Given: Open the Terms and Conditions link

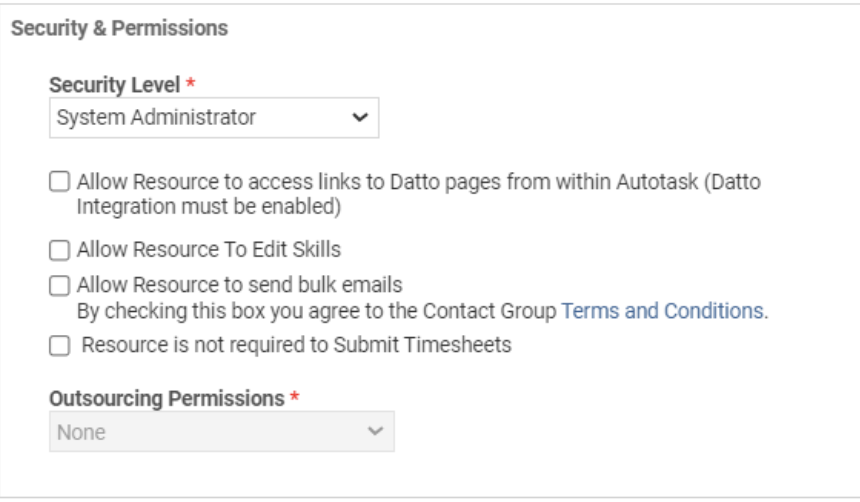Looking at the screenshot, I should point(663,311).
